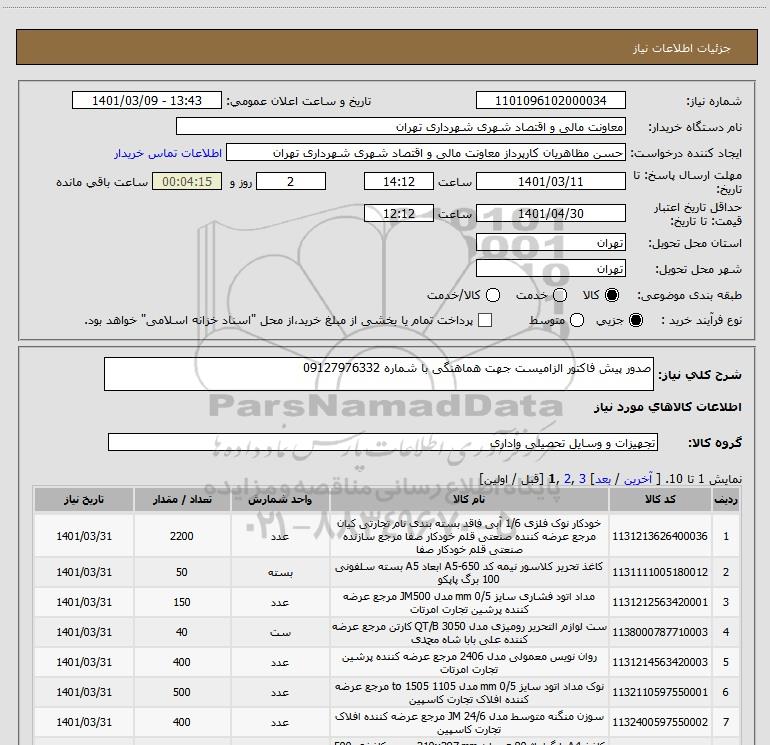The image size is (770, 745).
Task: Click the ballpoint pen item description in row 1
Action: (x=469, y=536)
